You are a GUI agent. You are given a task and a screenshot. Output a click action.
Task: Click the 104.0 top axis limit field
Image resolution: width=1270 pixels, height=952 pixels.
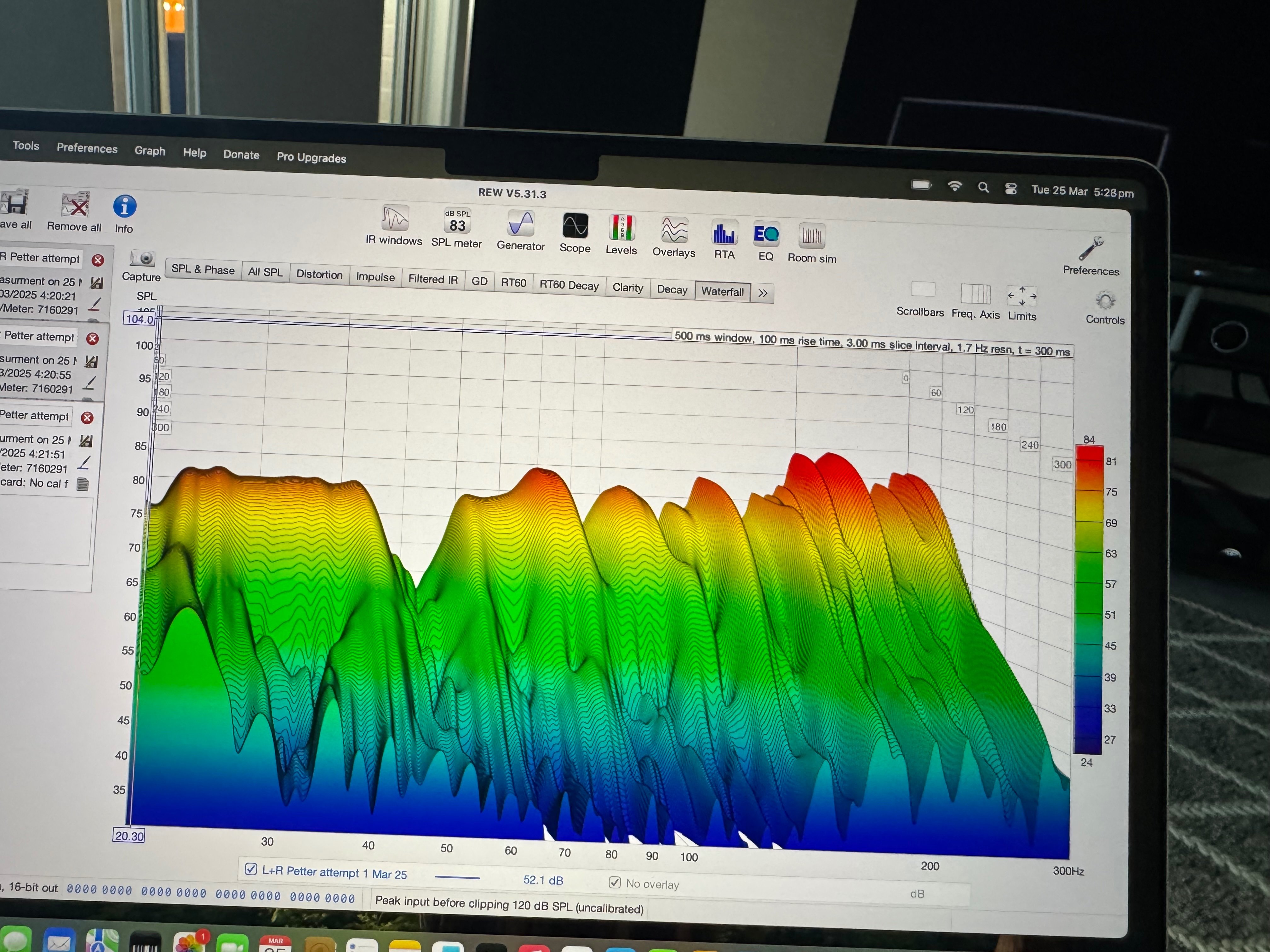pos(140,319)
